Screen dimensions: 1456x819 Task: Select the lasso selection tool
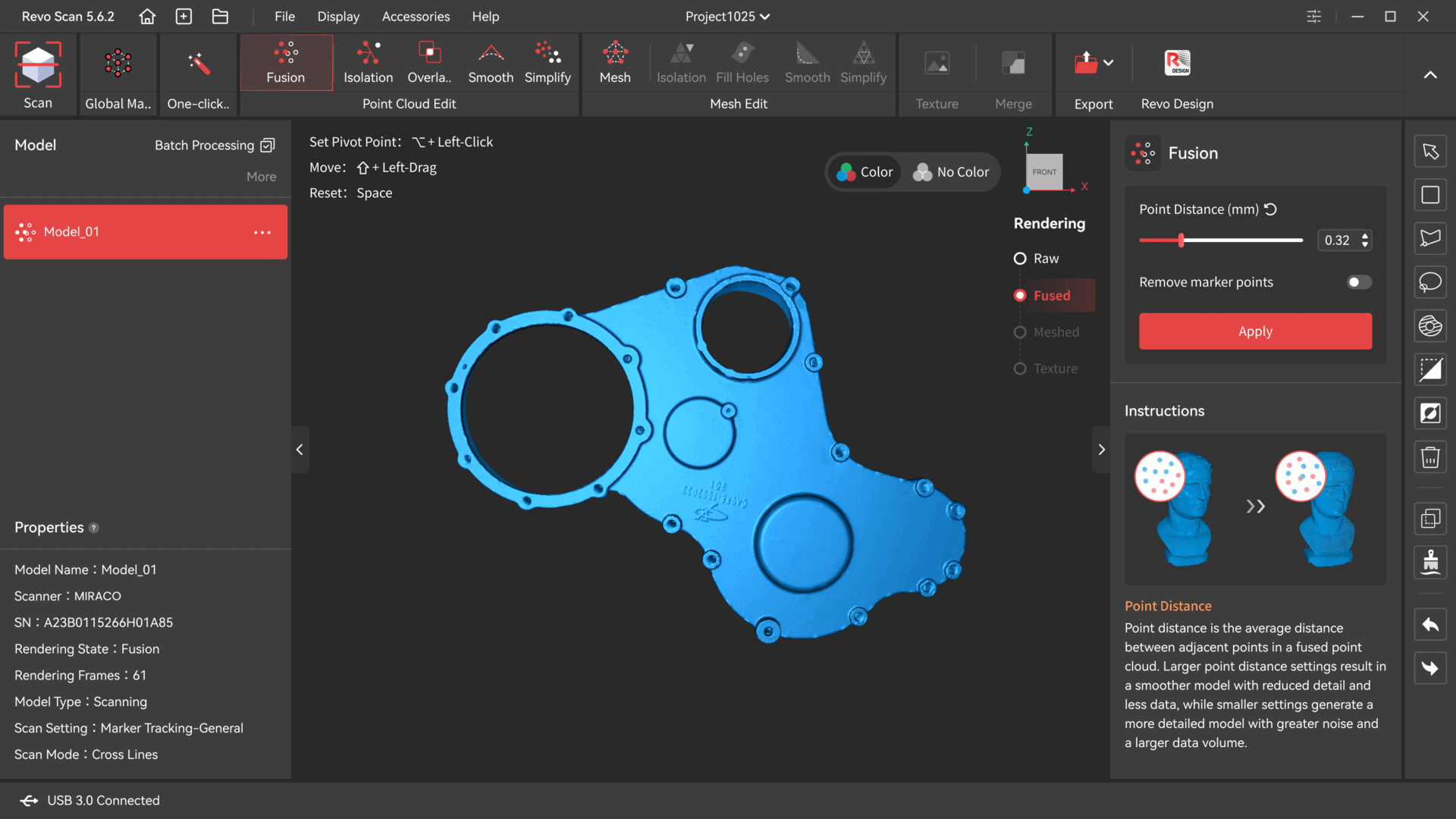[x=1430, y=282]
